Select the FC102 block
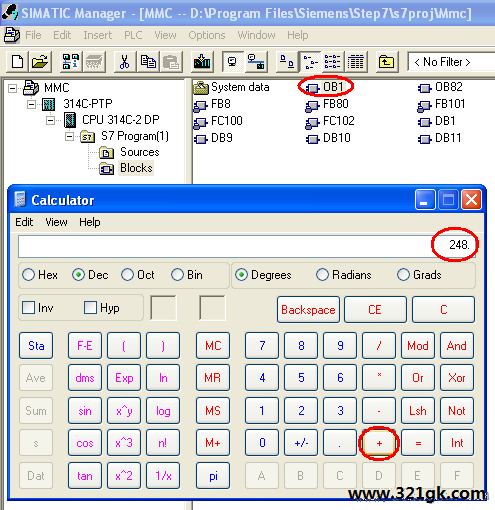Viewport: 495px width, 510px height. pyautogui.click(x=330, y=121)
